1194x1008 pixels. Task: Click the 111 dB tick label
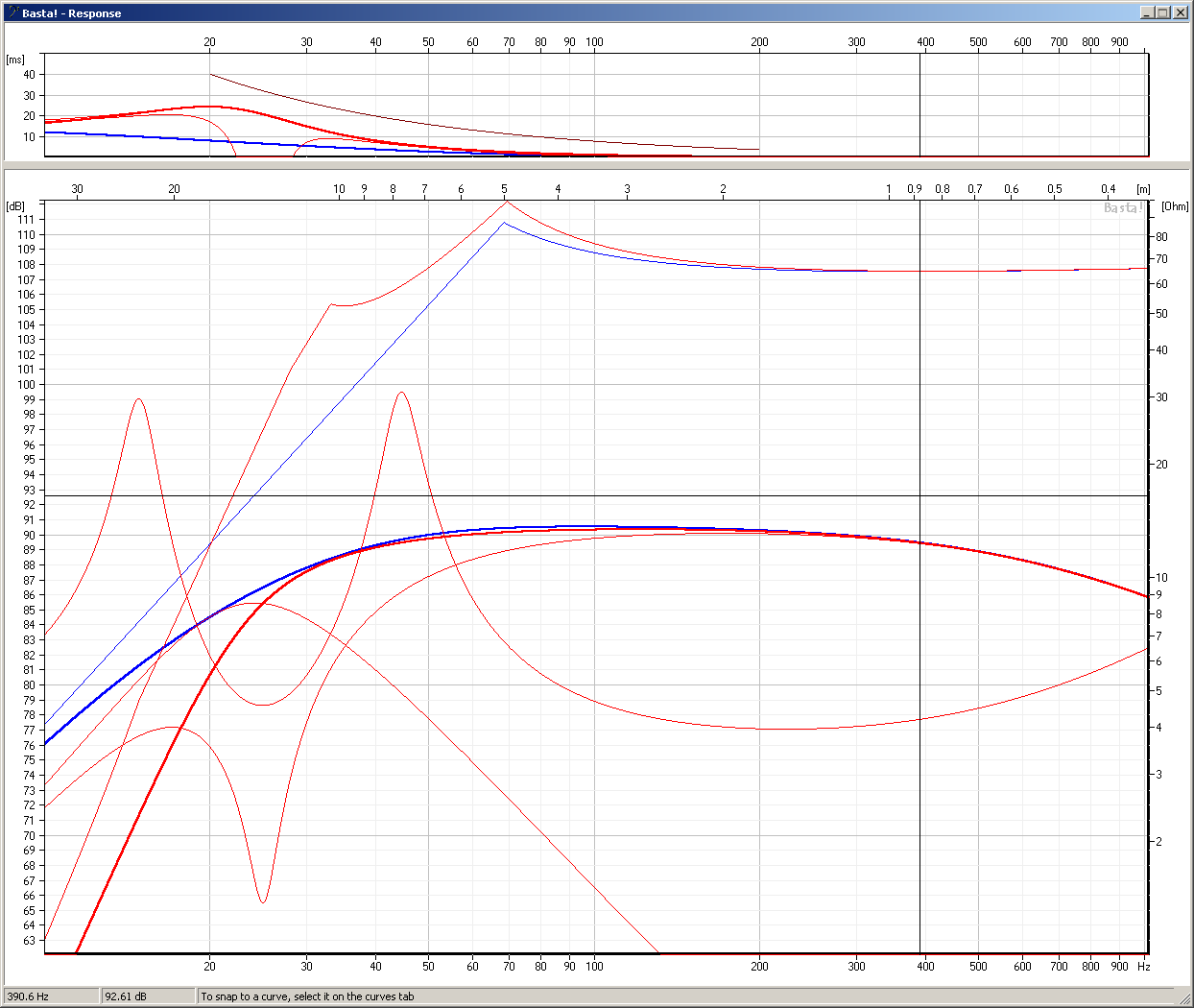[x=26, y=220]
